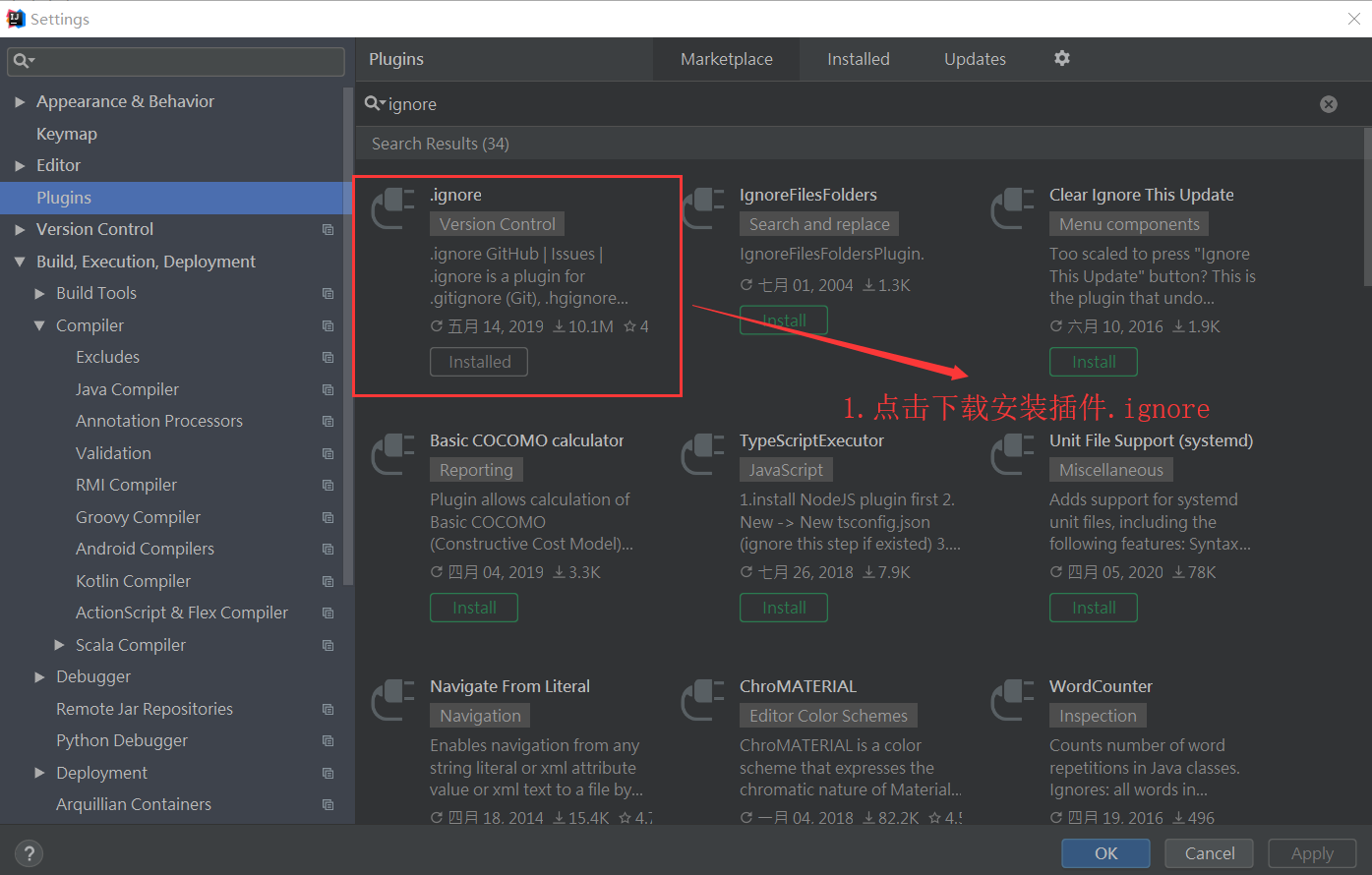Image resolution: width=1372 pixels, height=875 pixels.
Task: Click project-level icon beside Java Compiler
Action: (328, 389)
